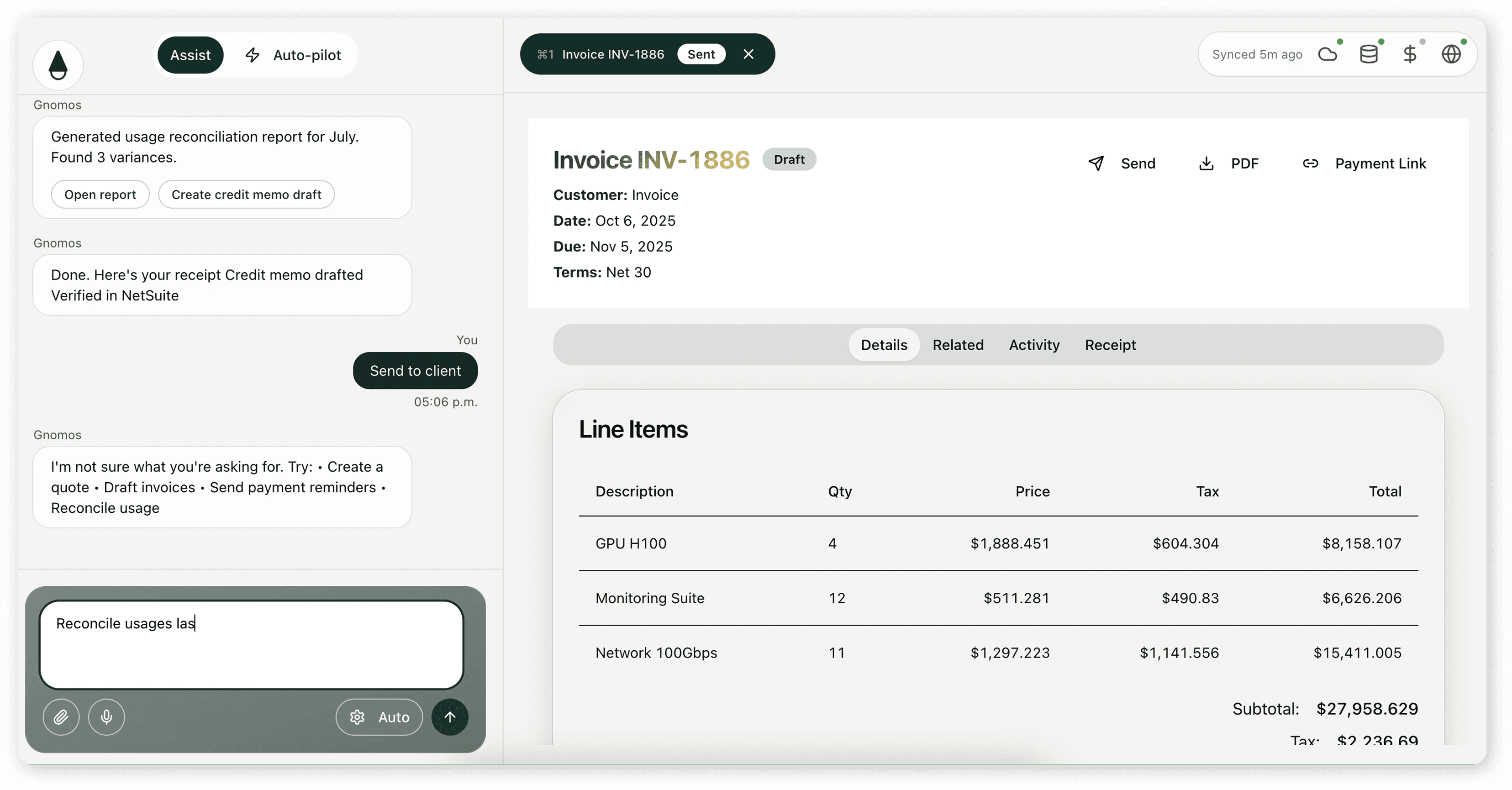Screen dimensions: 1512x790
Task: Open the Auto model settings selector
Action: coord(379,716)
